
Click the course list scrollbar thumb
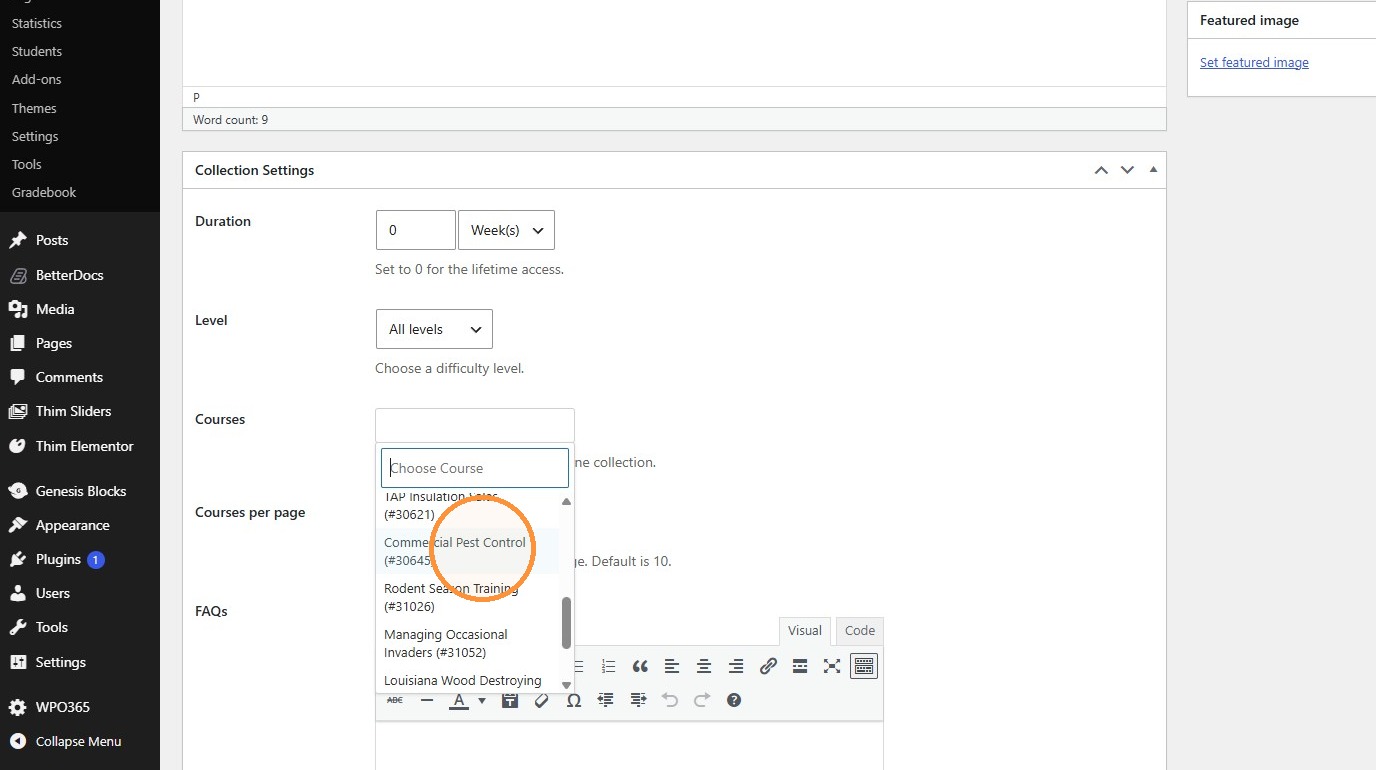point(567,623)
